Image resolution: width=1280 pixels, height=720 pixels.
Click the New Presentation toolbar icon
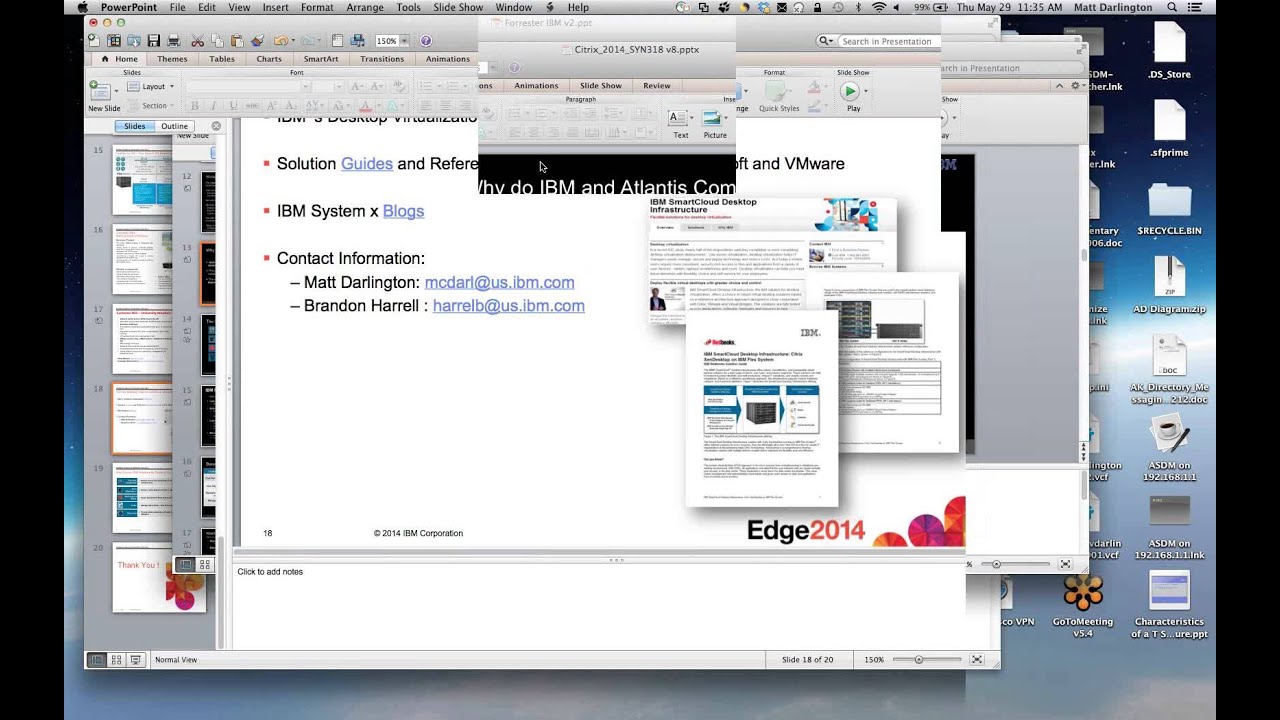tap(94, 41)
